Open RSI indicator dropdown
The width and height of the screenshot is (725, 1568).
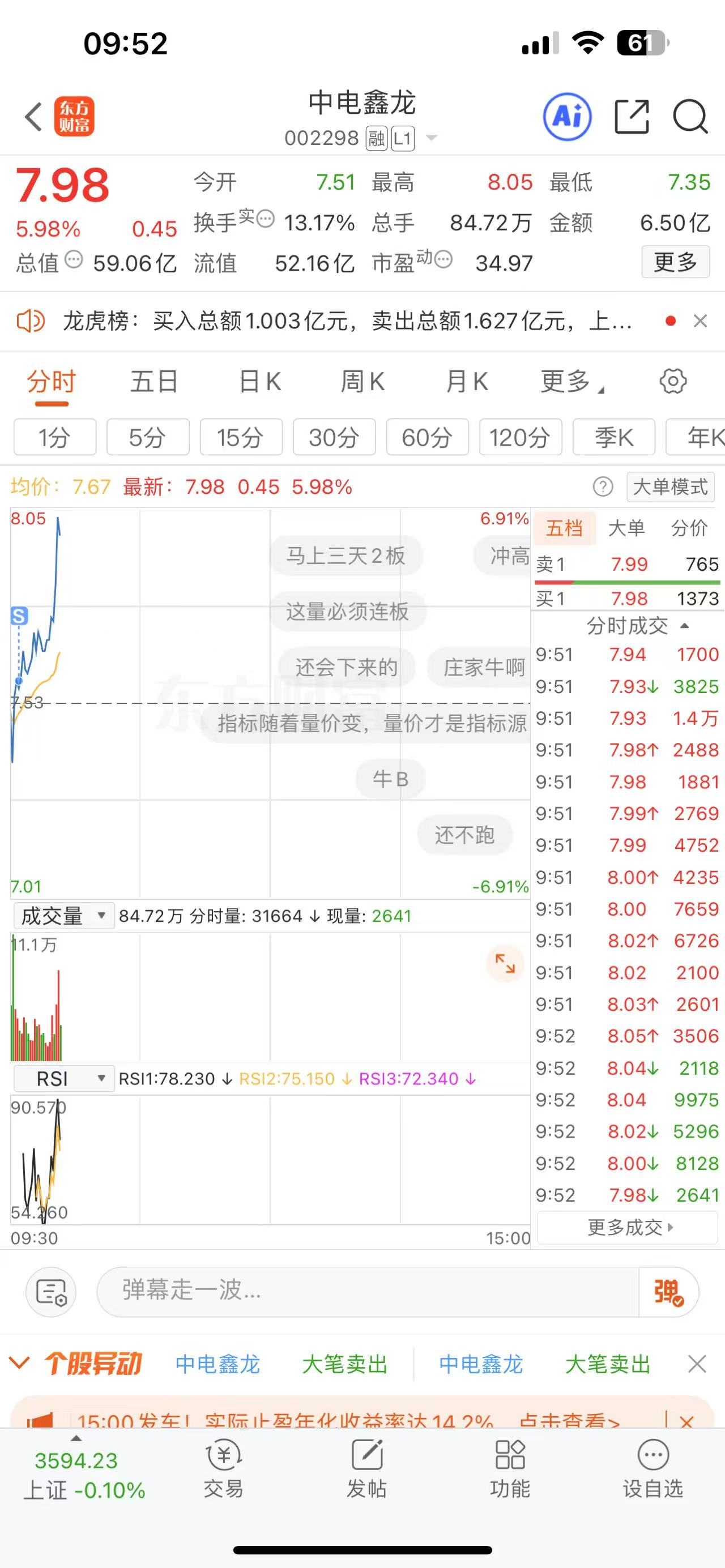(x=64, y=1079)
